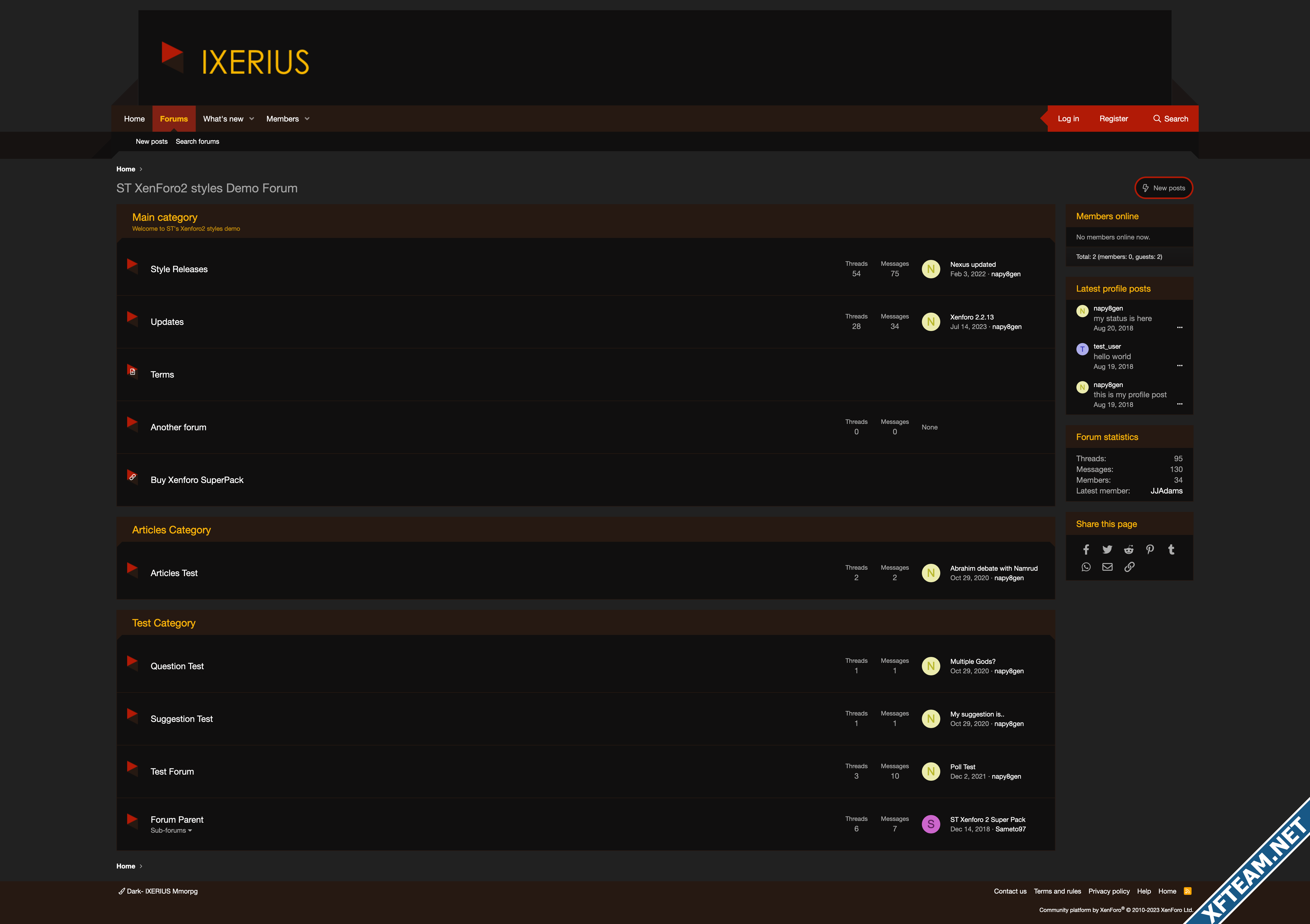
Task: Go to the Home nav tab
Action: [134, 119]
